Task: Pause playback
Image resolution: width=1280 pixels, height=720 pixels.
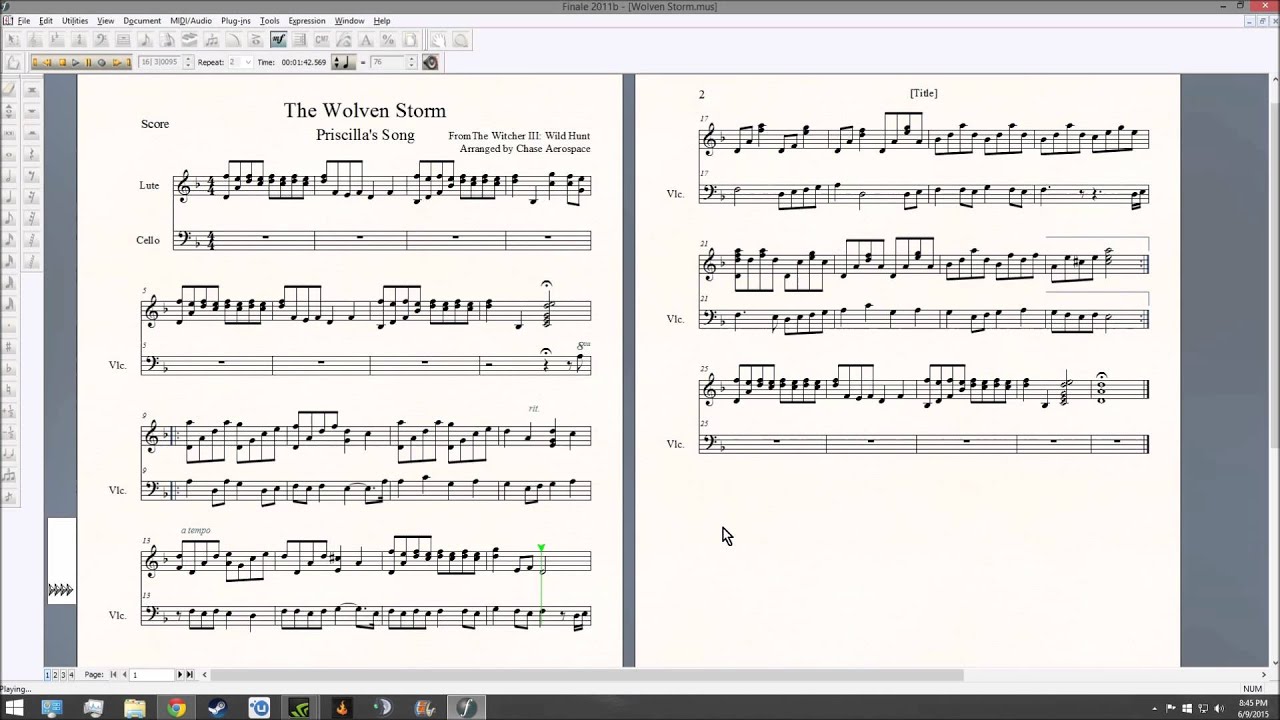Action: (x=89, y=62)
